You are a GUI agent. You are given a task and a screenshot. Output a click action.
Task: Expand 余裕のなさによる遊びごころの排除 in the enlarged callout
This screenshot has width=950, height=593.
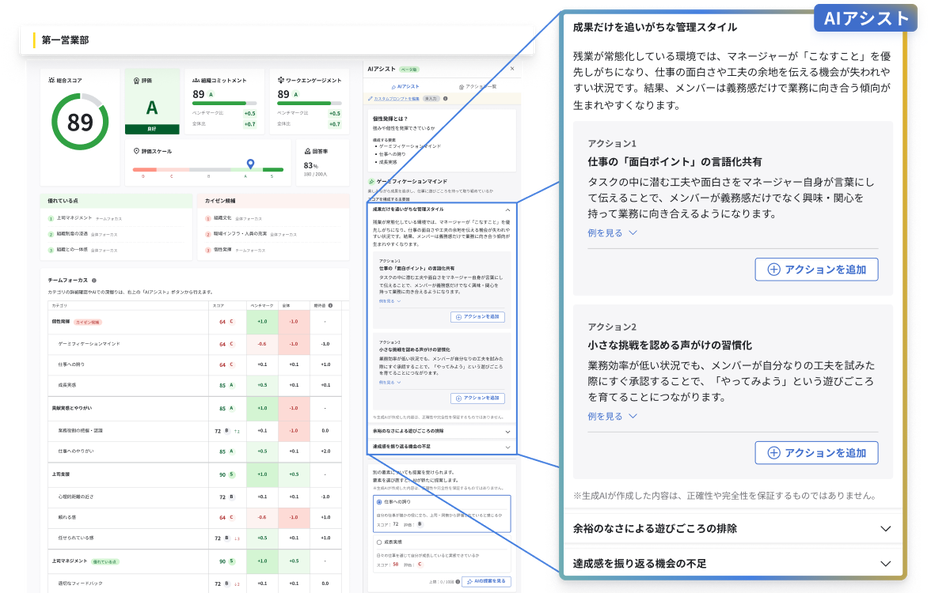tap(886, 529)
